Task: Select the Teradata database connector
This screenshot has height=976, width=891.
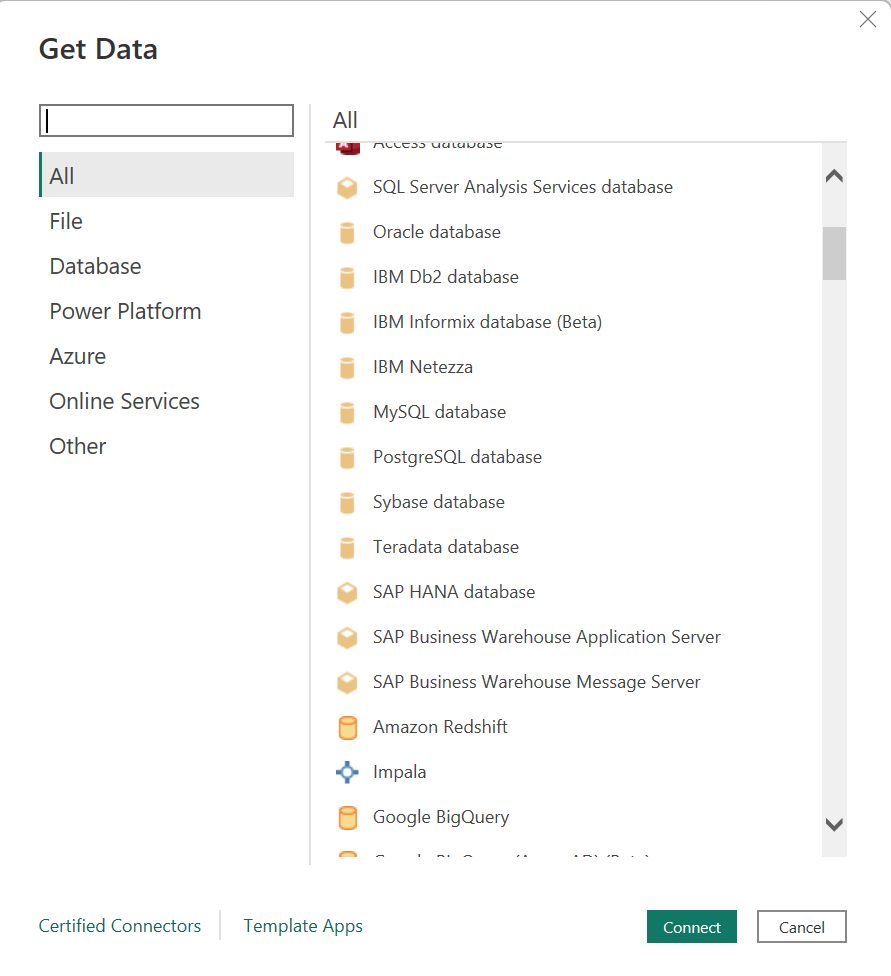Action: 446,547
